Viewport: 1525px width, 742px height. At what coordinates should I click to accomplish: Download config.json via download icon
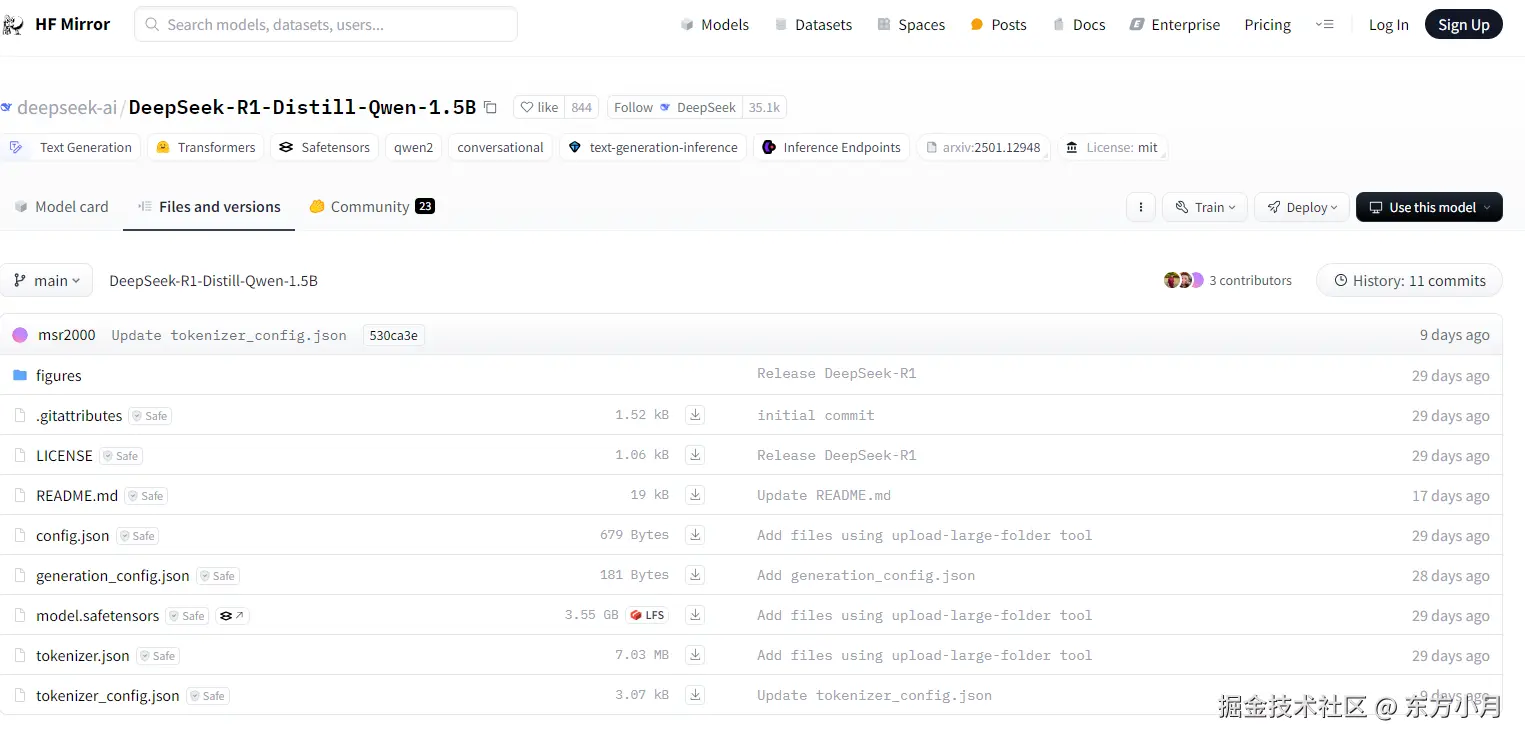[x=695, y=535]
